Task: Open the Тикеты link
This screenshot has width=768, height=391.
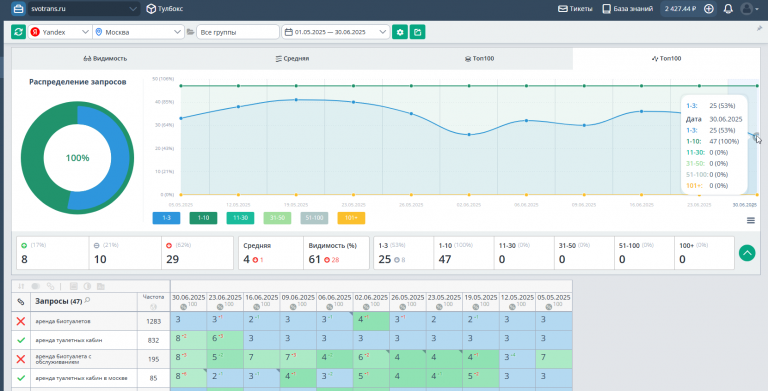Action: click(x=576, y=8)
